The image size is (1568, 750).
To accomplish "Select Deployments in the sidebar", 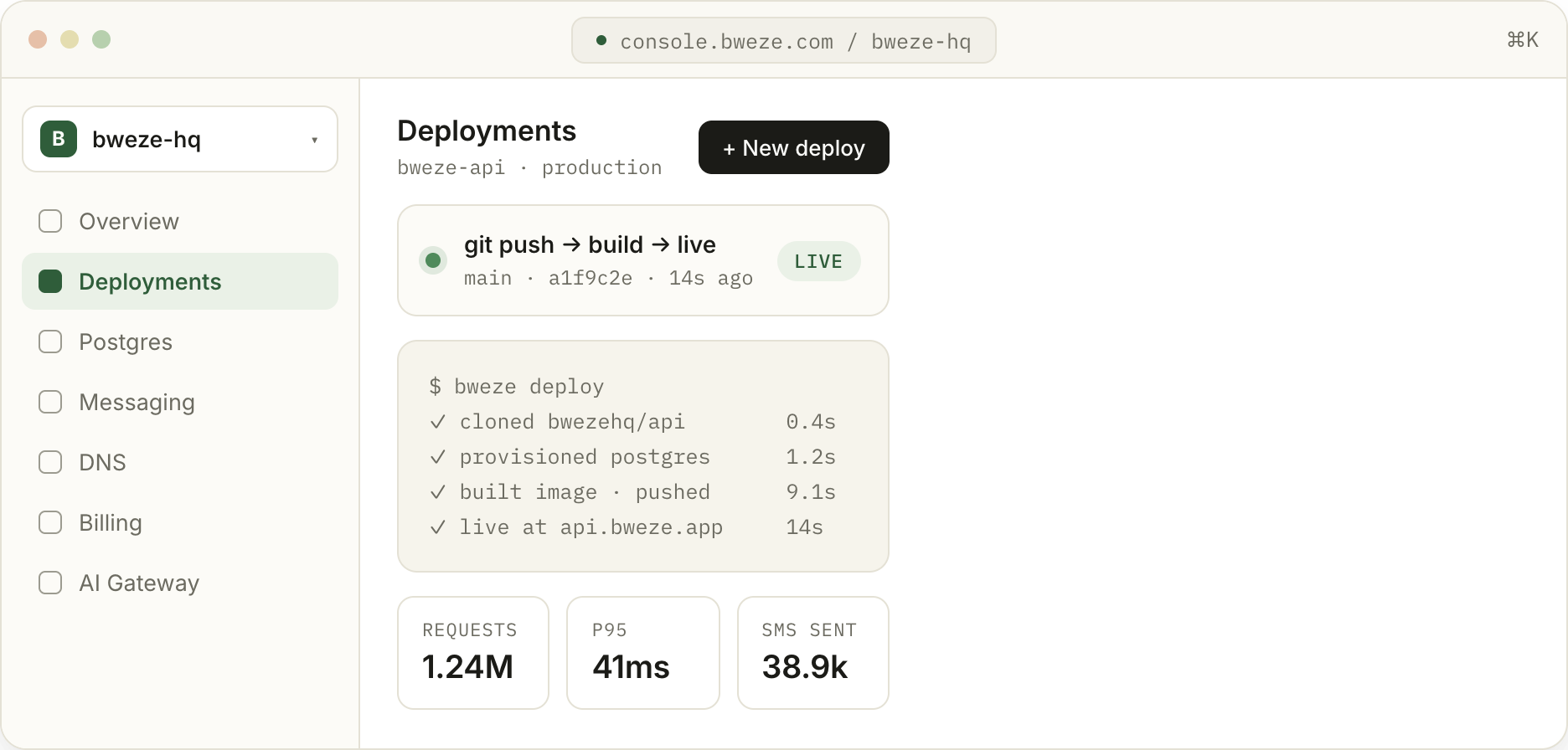I will click(180, 281).
